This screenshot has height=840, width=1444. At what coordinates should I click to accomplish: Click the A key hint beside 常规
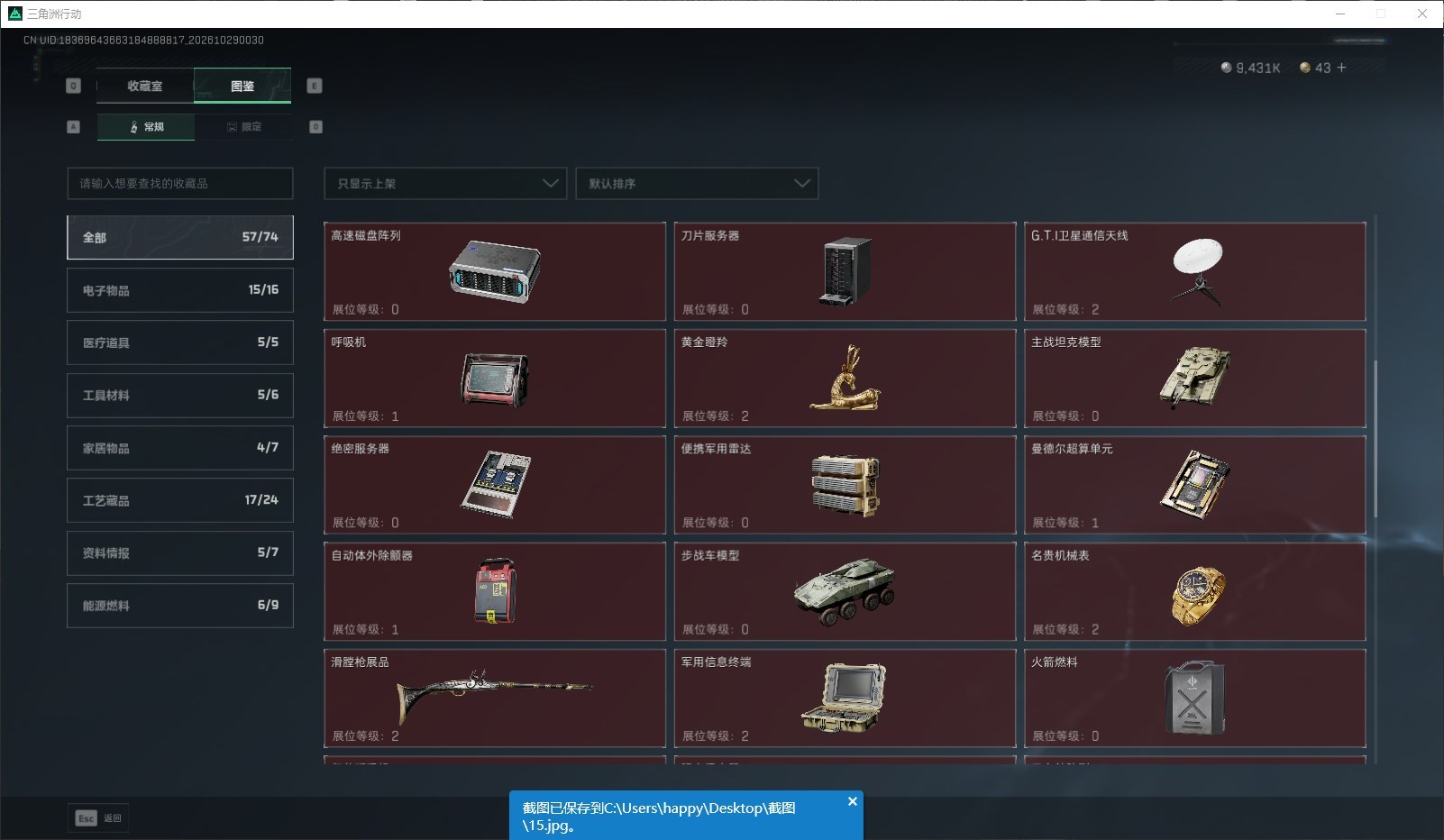74,127
